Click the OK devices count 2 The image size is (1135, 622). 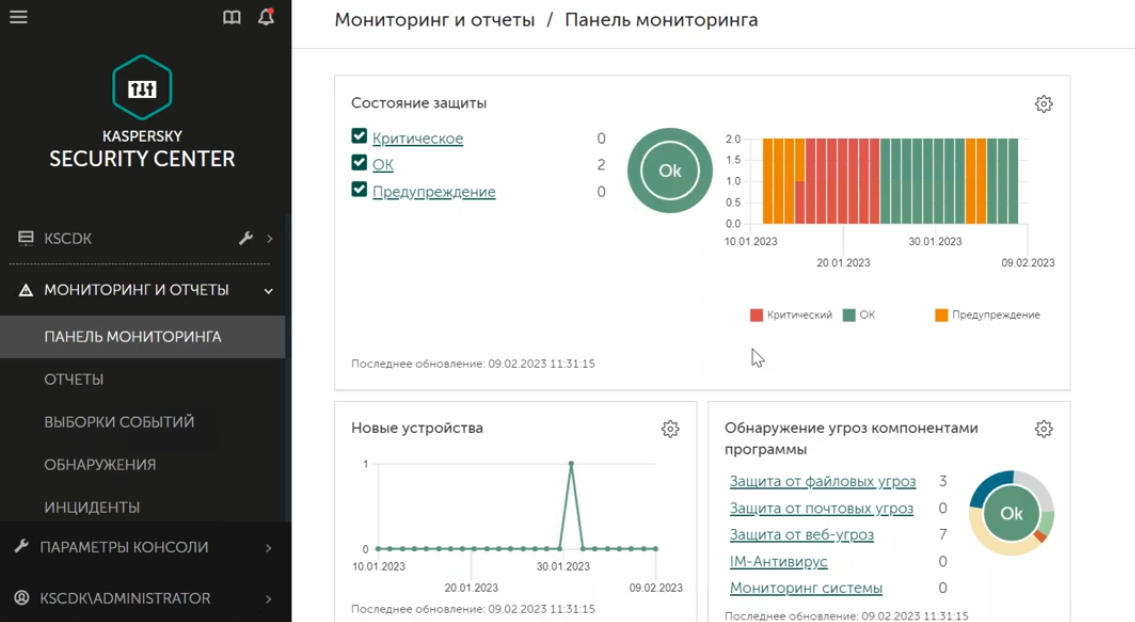601,165
